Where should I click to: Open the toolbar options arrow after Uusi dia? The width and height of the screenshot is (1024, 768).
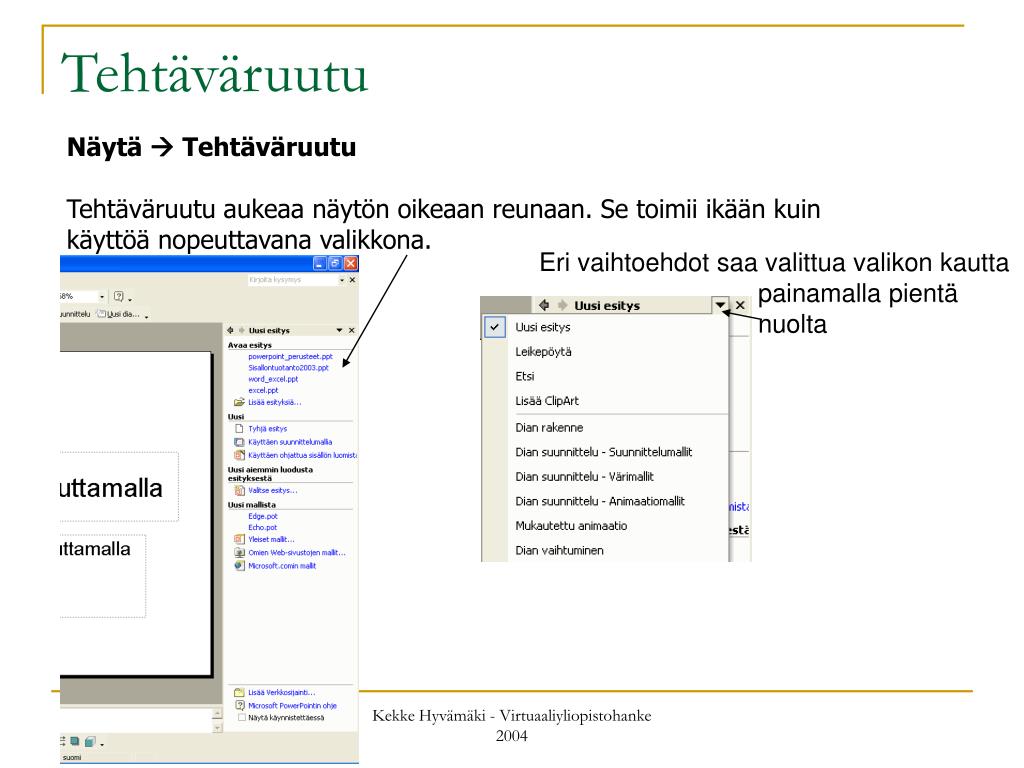coord(146,317)
